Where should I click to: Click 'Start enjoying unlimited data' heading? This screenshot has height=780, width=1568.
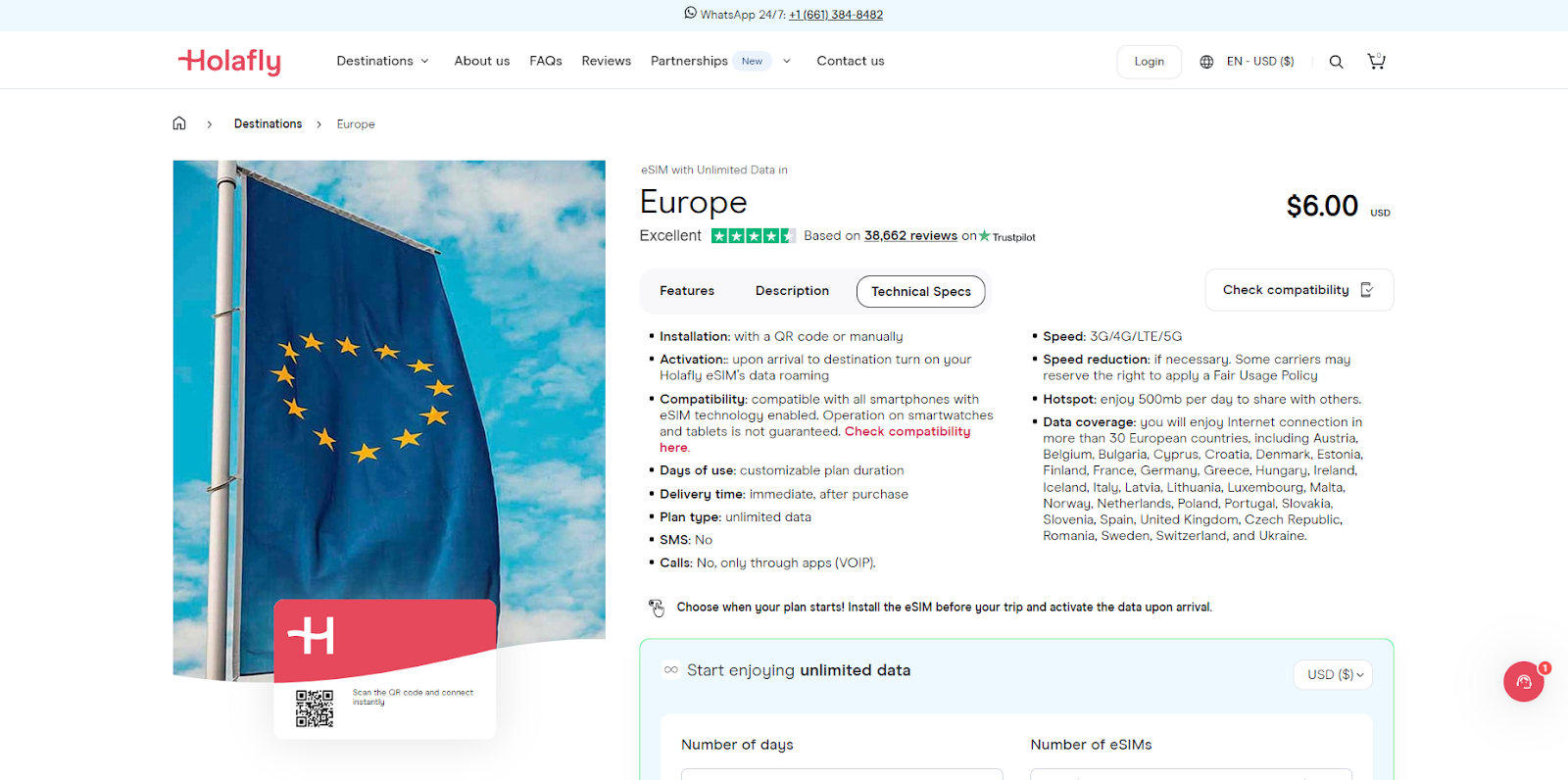[799, 670]
